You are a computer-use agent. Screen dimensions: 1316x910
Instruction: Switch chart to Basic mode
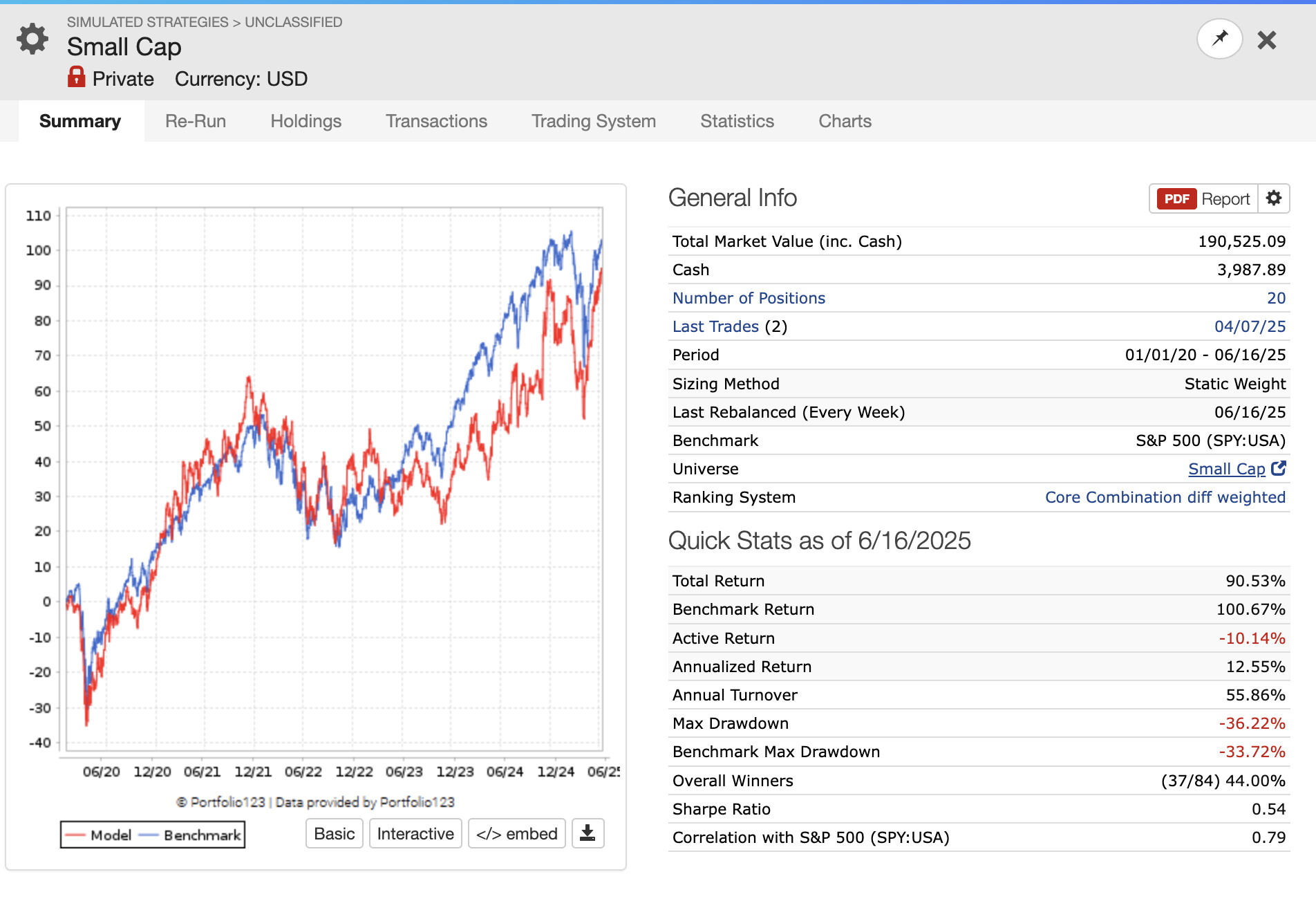click(x=335, y=833)
